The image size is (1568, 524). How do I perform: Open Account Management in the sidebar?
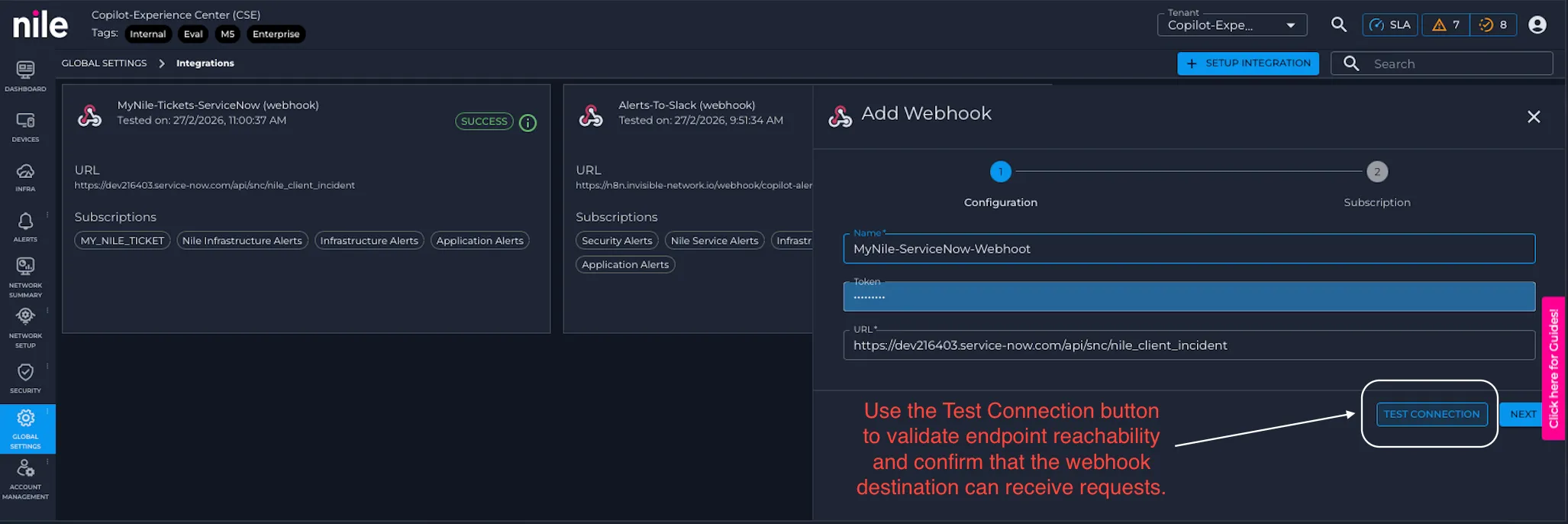pyautogui.click(x=25, y=479)
